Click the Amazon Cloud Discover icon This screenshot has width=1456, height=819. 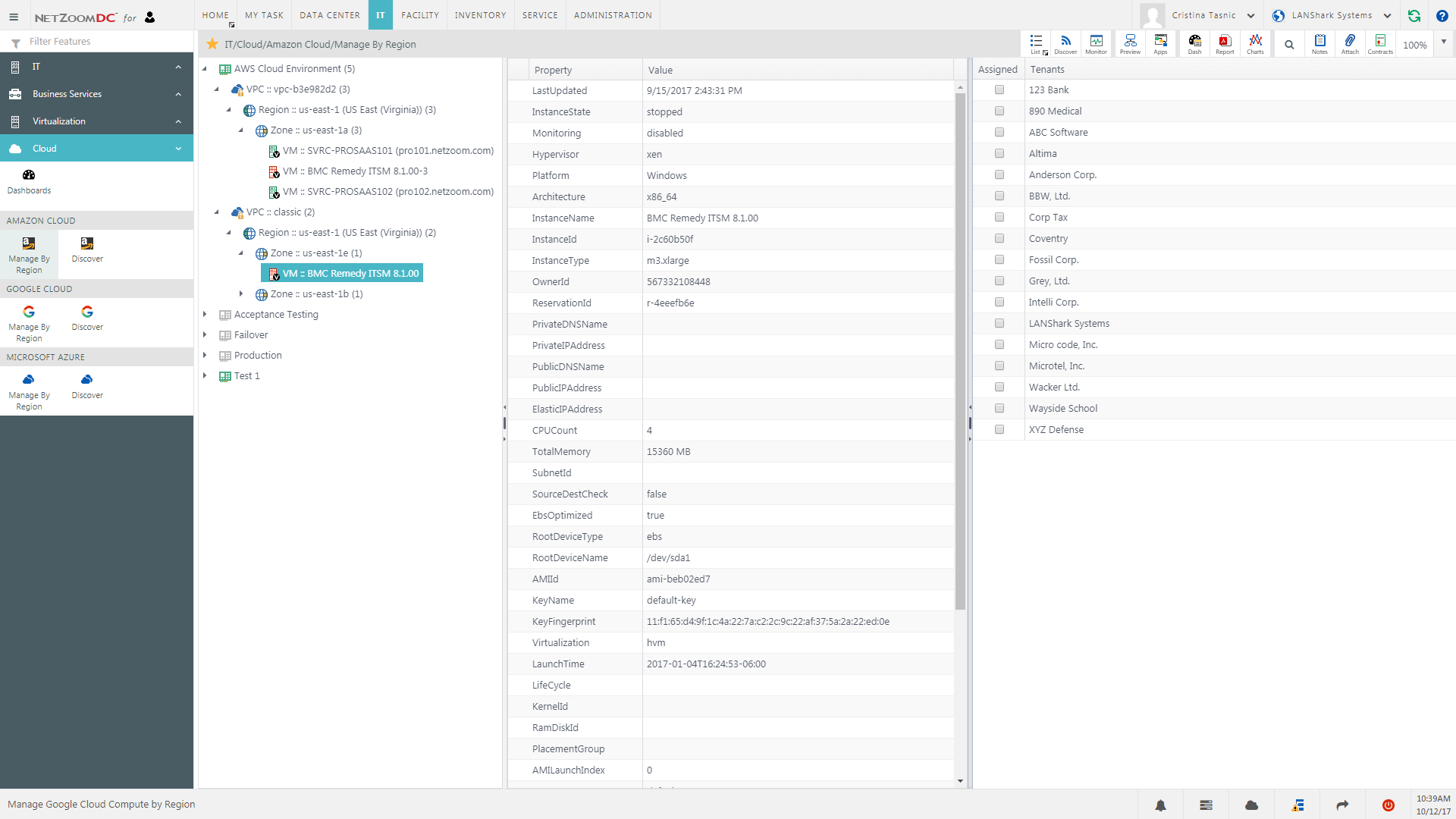click(87, 249)
